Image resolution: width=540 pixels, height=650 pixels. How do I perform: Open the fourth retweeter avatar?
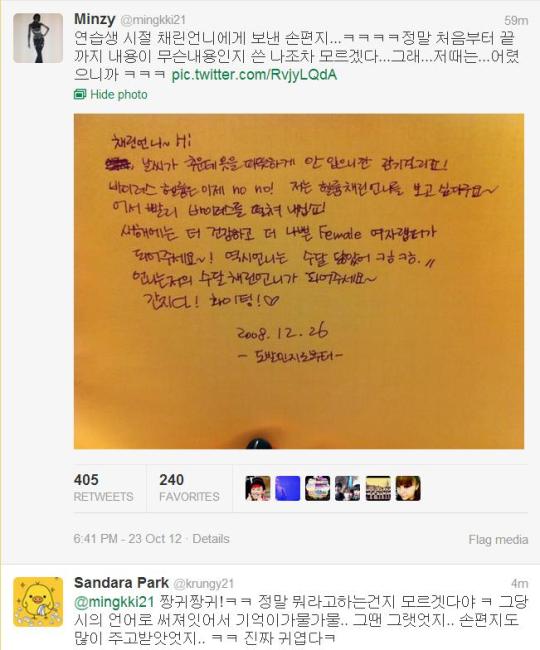[x=347, y=488]
